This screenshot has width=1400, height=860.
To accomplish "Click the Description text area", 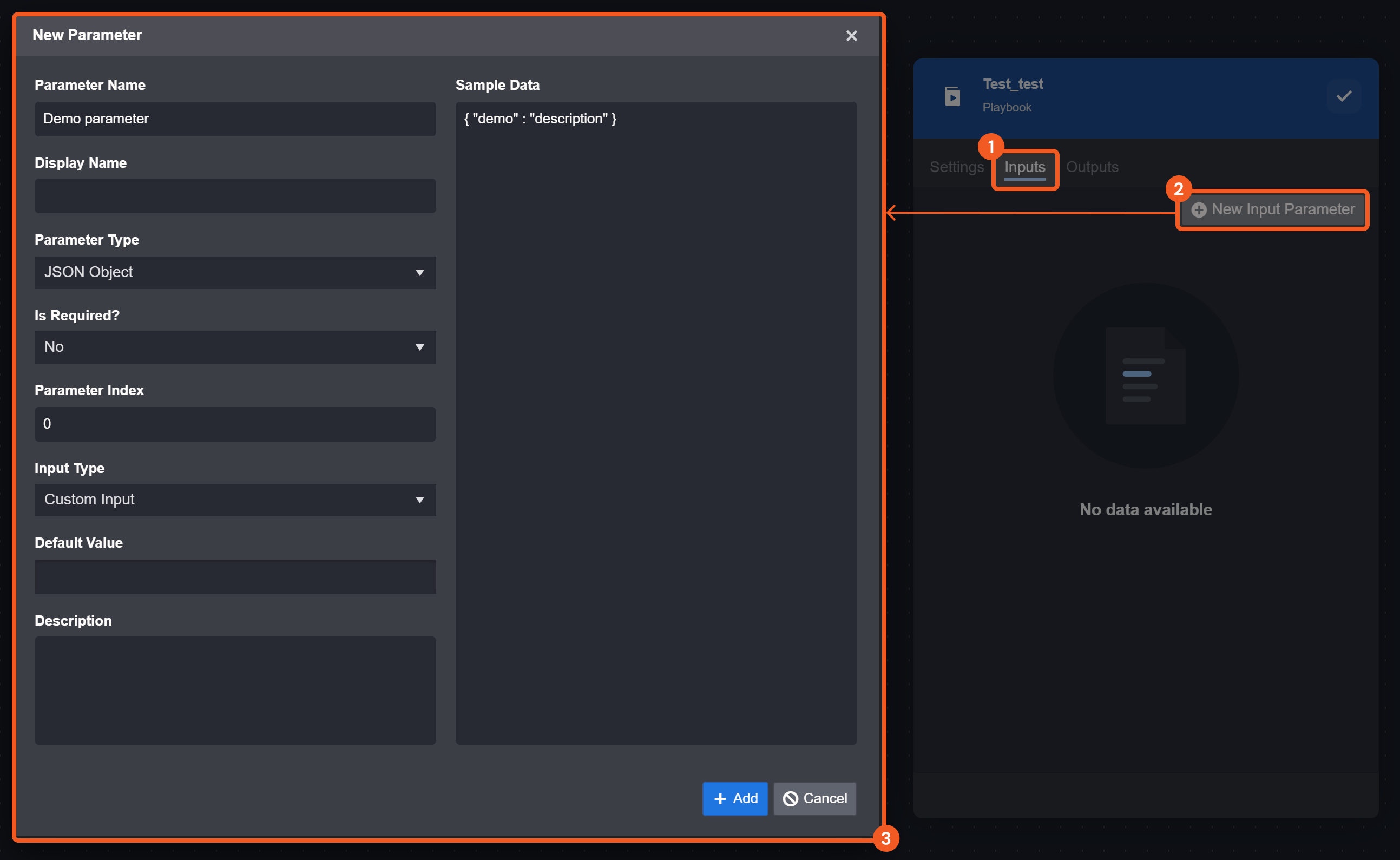I will click(235, 690).
